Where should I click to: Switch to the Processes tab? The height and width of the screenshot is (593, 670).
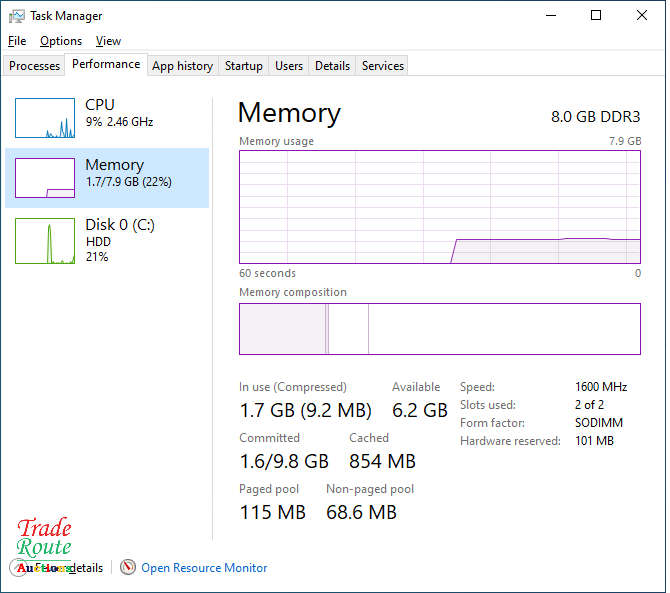pos(35,66)
